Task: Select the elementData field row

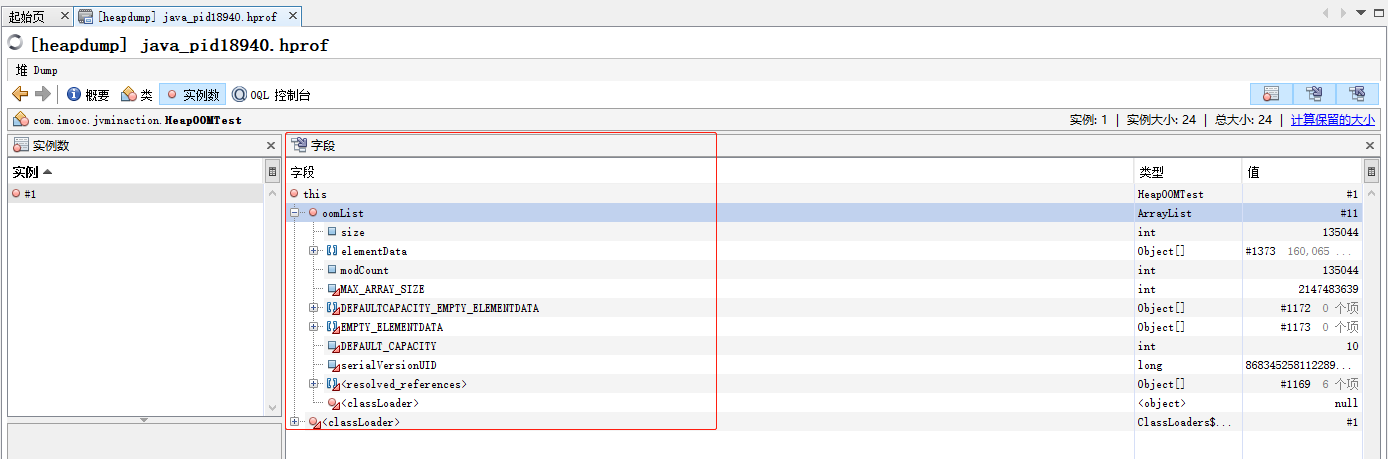Action: tap(825, 251)
